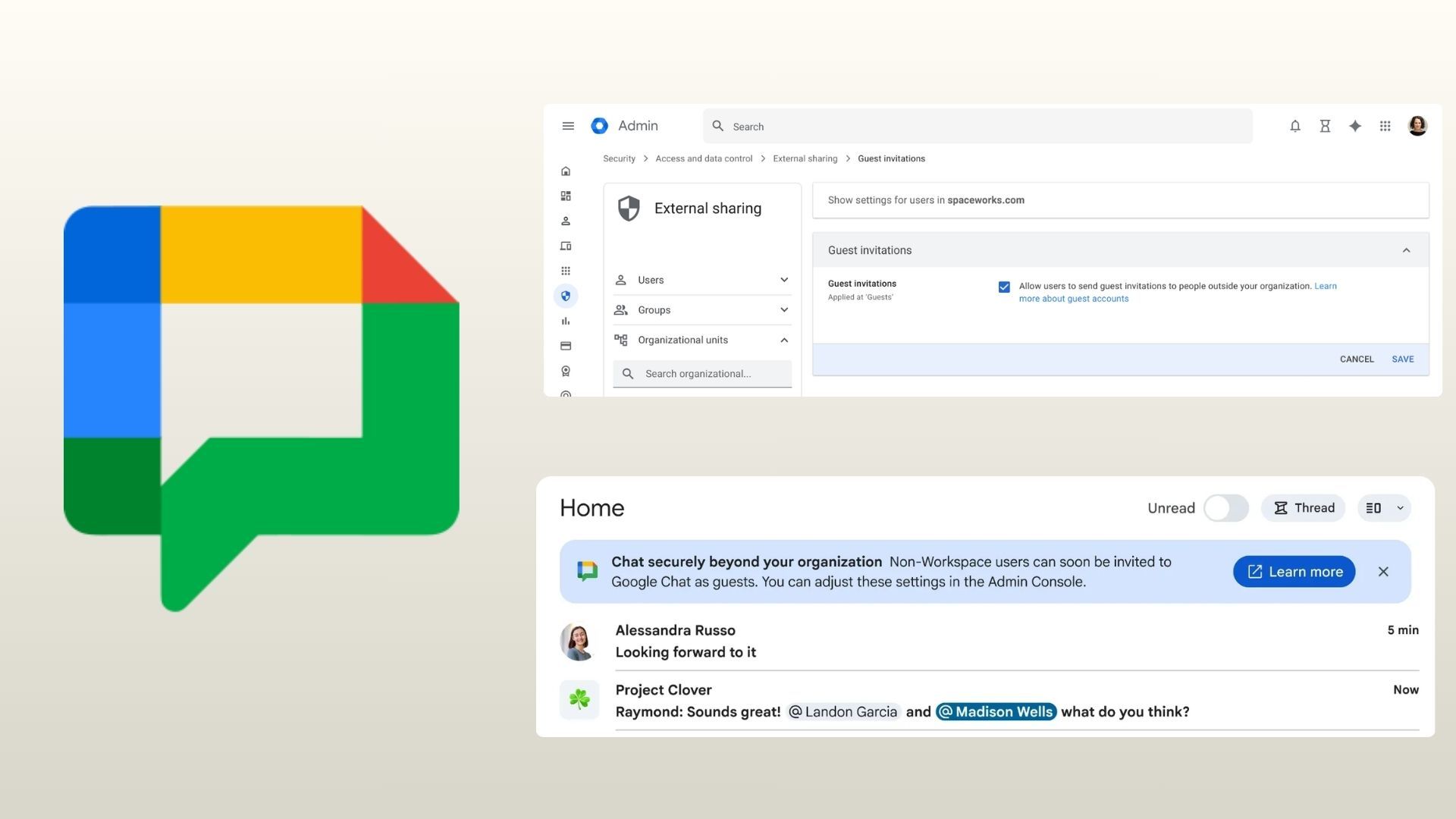Click the Project Clover shamrock icon
1456x819 pixels.
click(579, 700)
